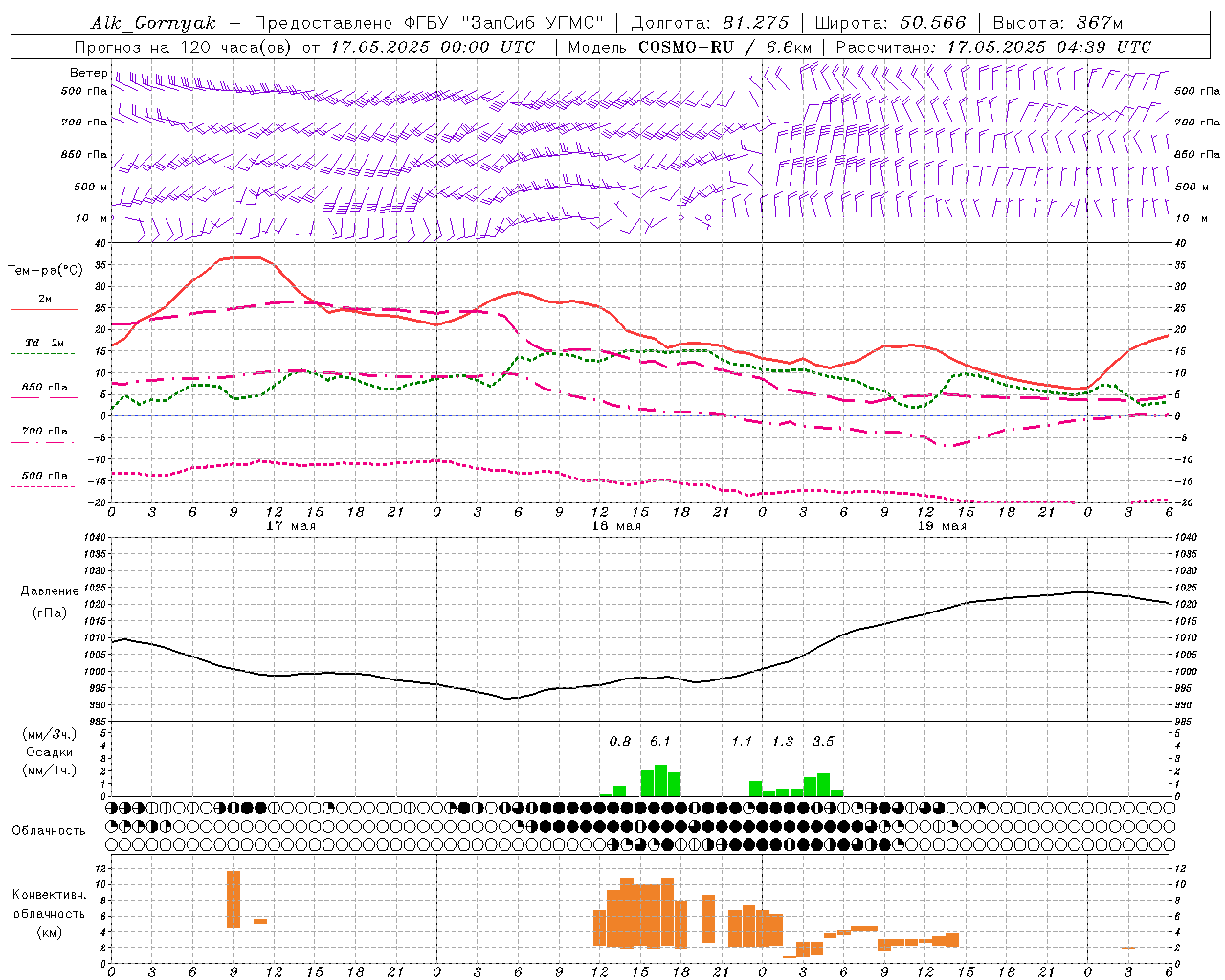
Task: Click the 1.3 precipitation total
Action: point(783,741)
